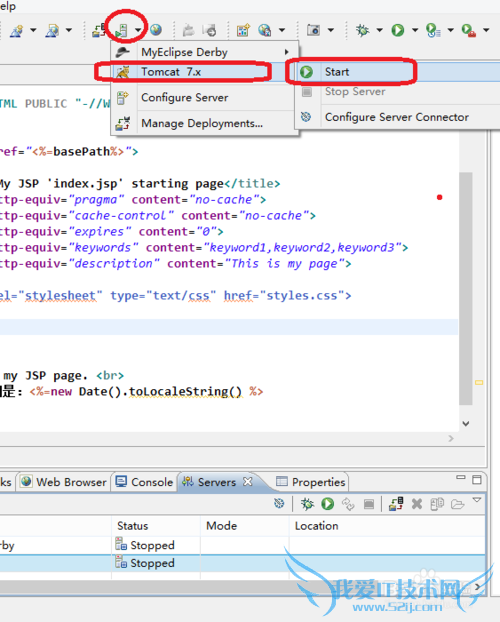
Task: Click Configure Server Connector in submenu
Action: pyautogui.click(x=398, y=117)
